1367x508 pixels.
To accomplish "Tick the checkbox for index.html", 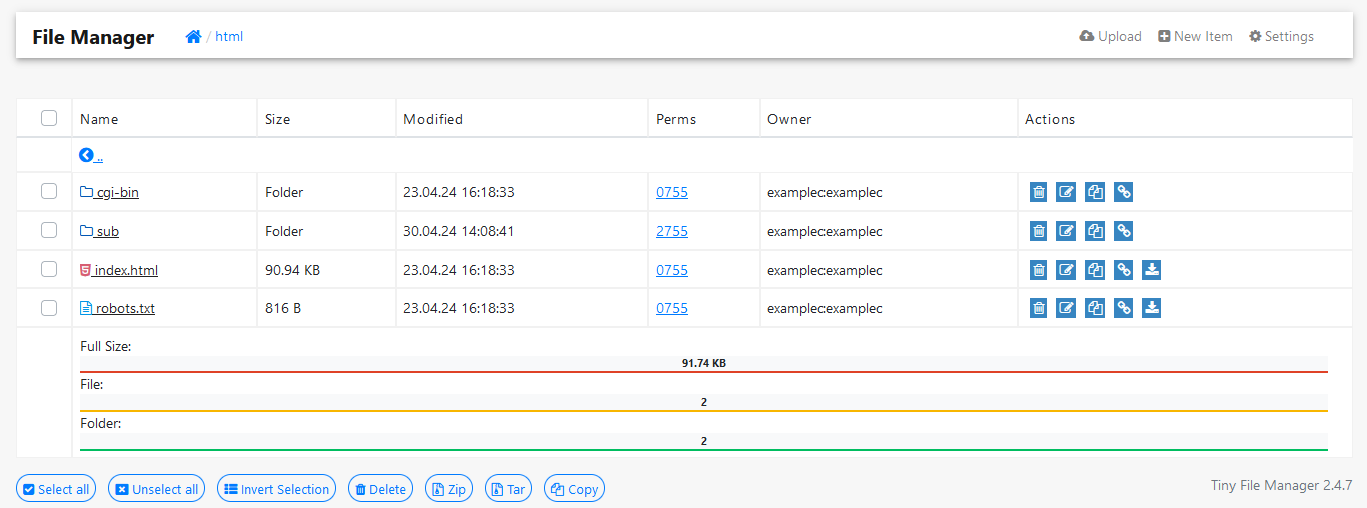I will pos(49,269).
